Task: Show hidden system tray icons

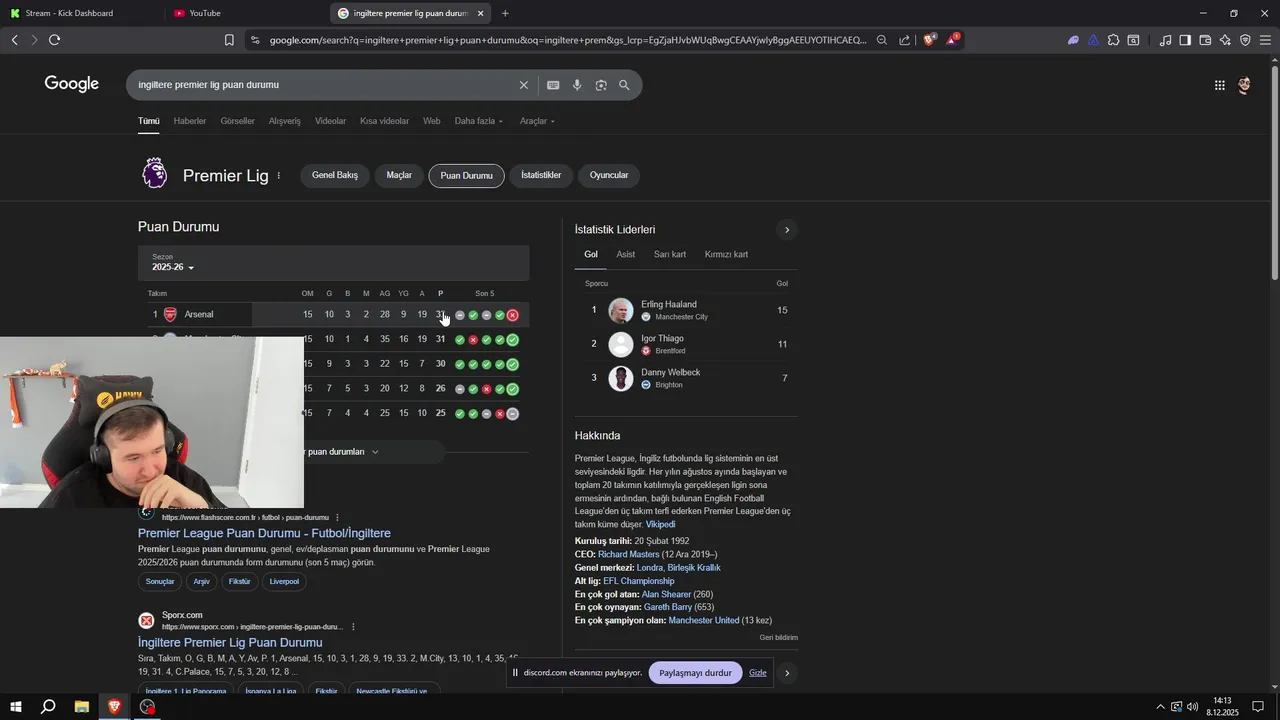Action: (x=1161, y=707)
